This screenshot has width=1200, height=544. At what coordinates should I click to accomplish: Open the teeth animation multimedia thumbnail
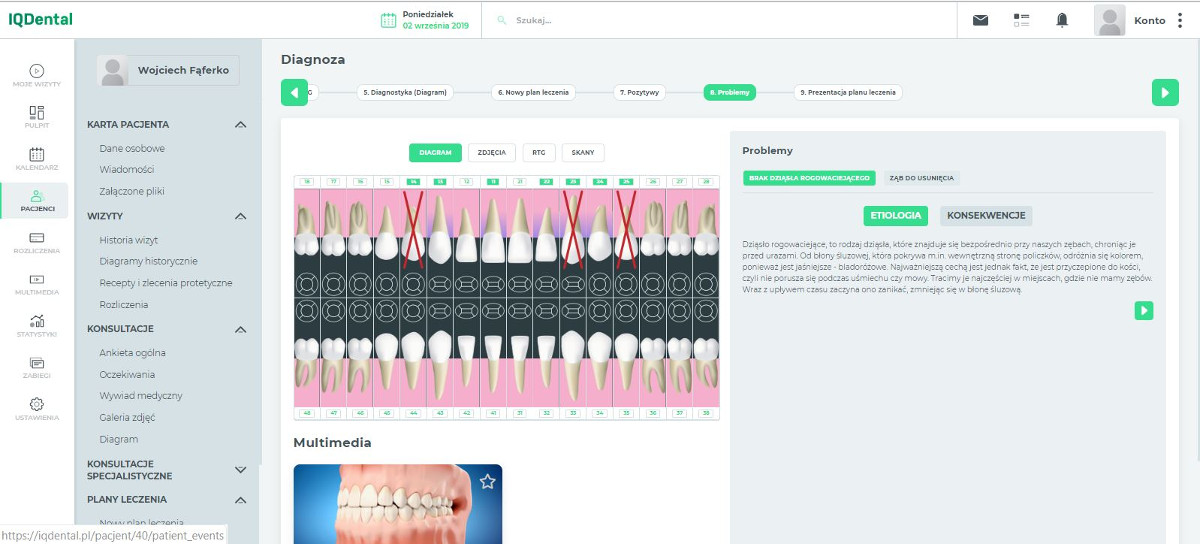(x=398, y=504)
